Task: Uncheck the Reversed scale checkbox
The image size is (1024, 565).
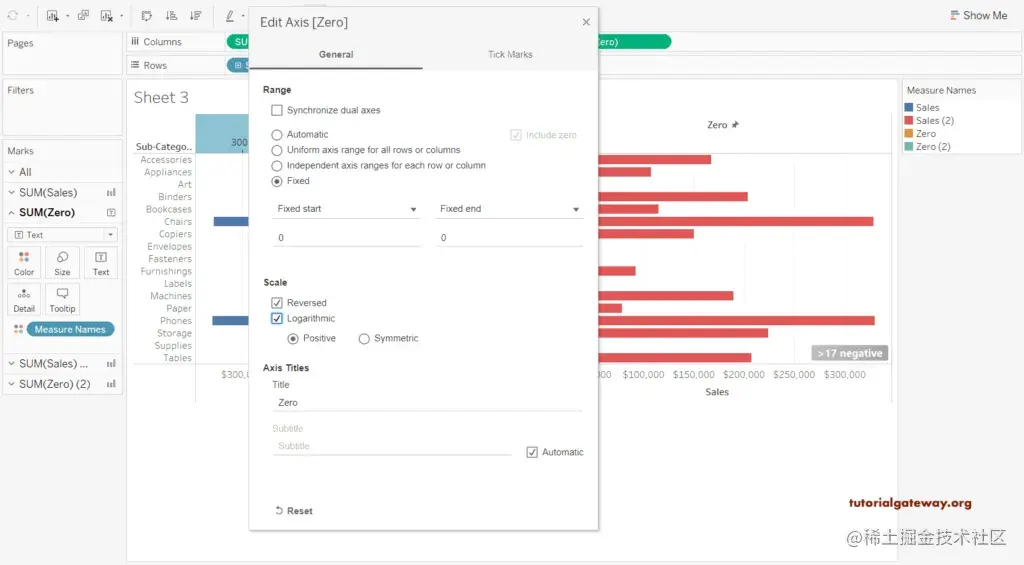Action: click(x=277, y=303)
